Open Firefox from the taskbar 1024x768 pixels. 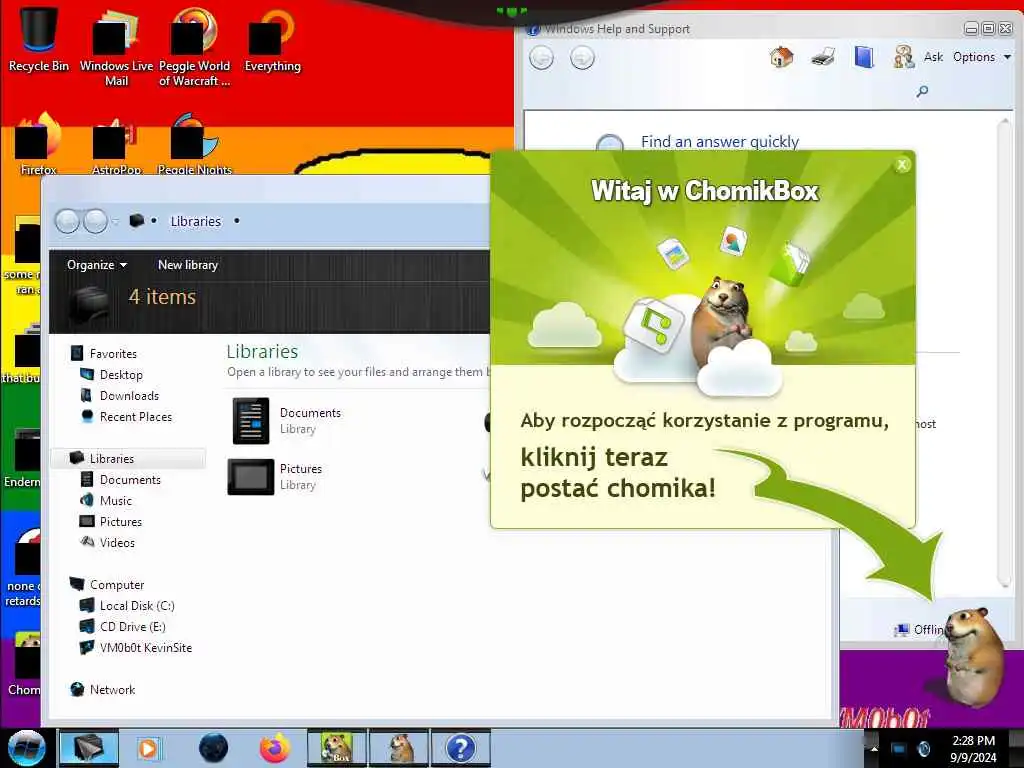[275, 748]
